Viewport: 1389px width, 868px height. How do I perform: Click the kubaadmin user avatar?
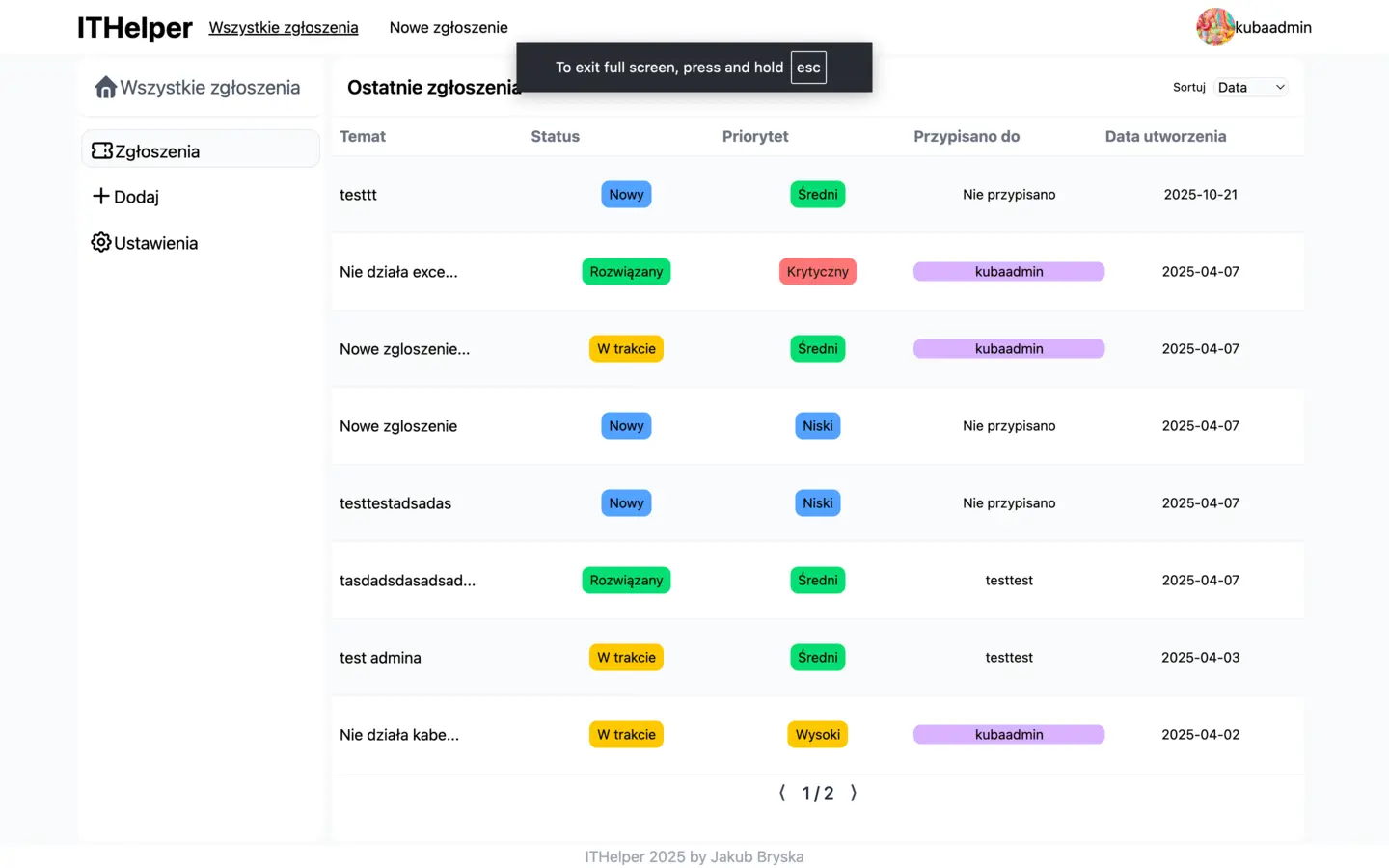click(x=1214, y=27)
